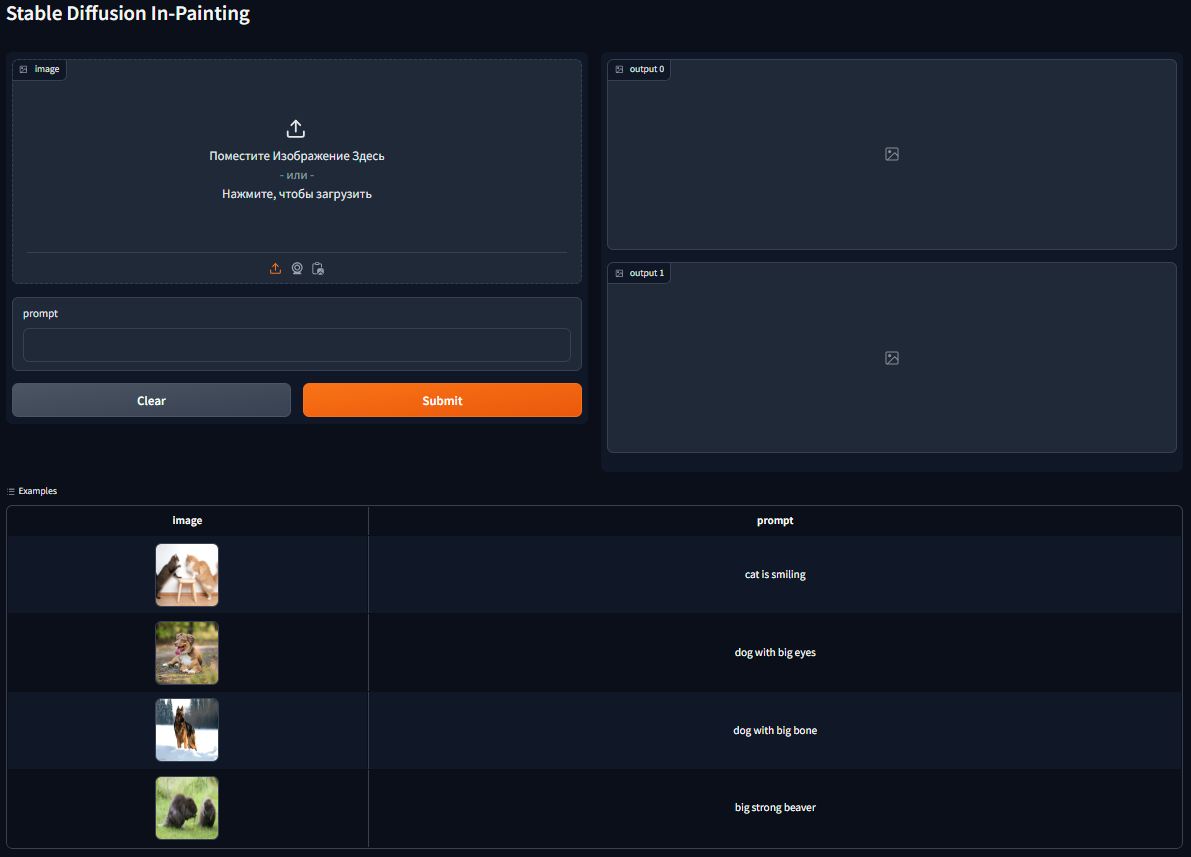Click 'Поместите Изображение Здесь' drop area text
The image size is (1191, 857).
297,156
